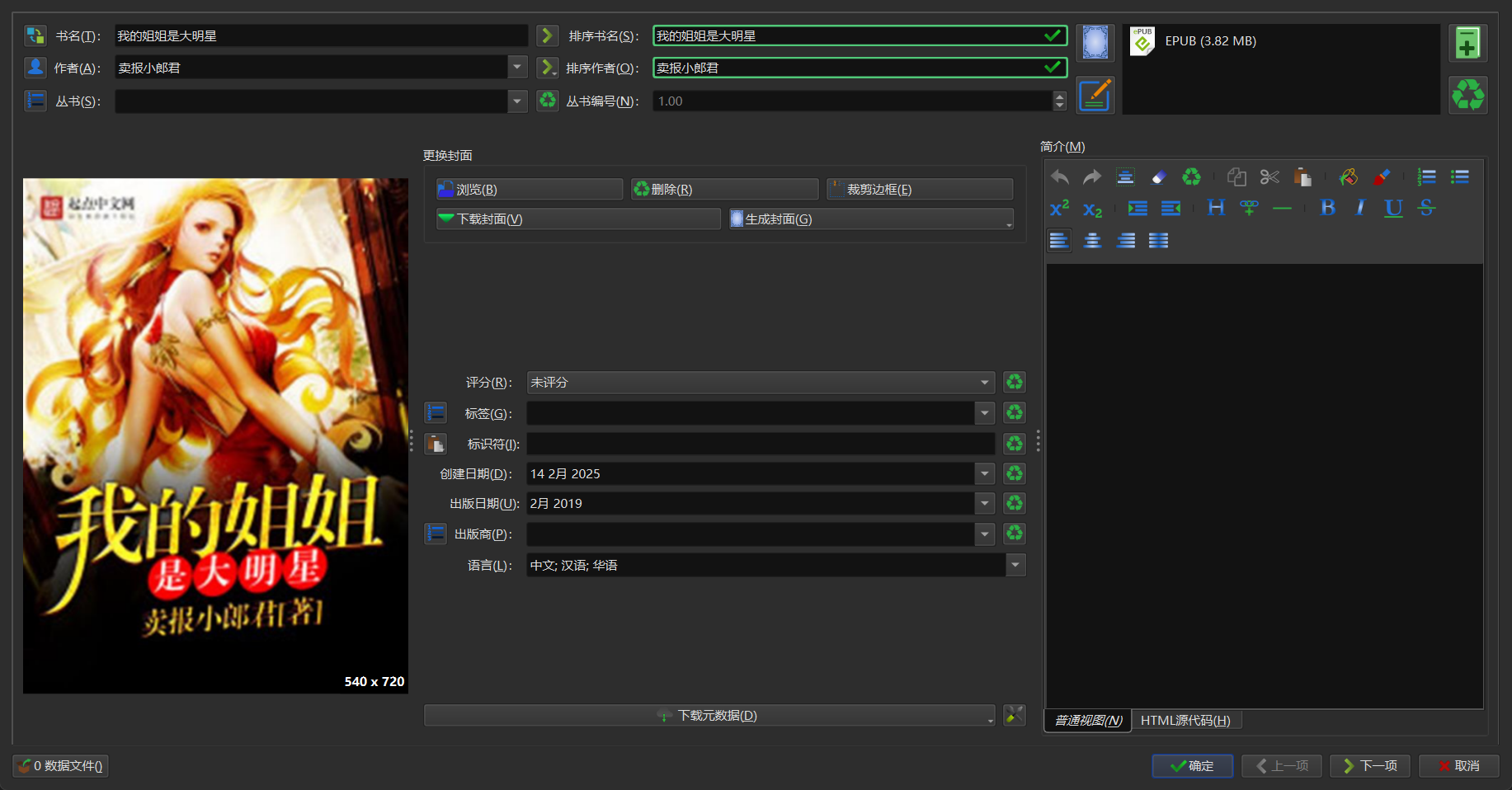
Task: Click the redo icon in 简介 toolbar
Action: coord(1092,176)
